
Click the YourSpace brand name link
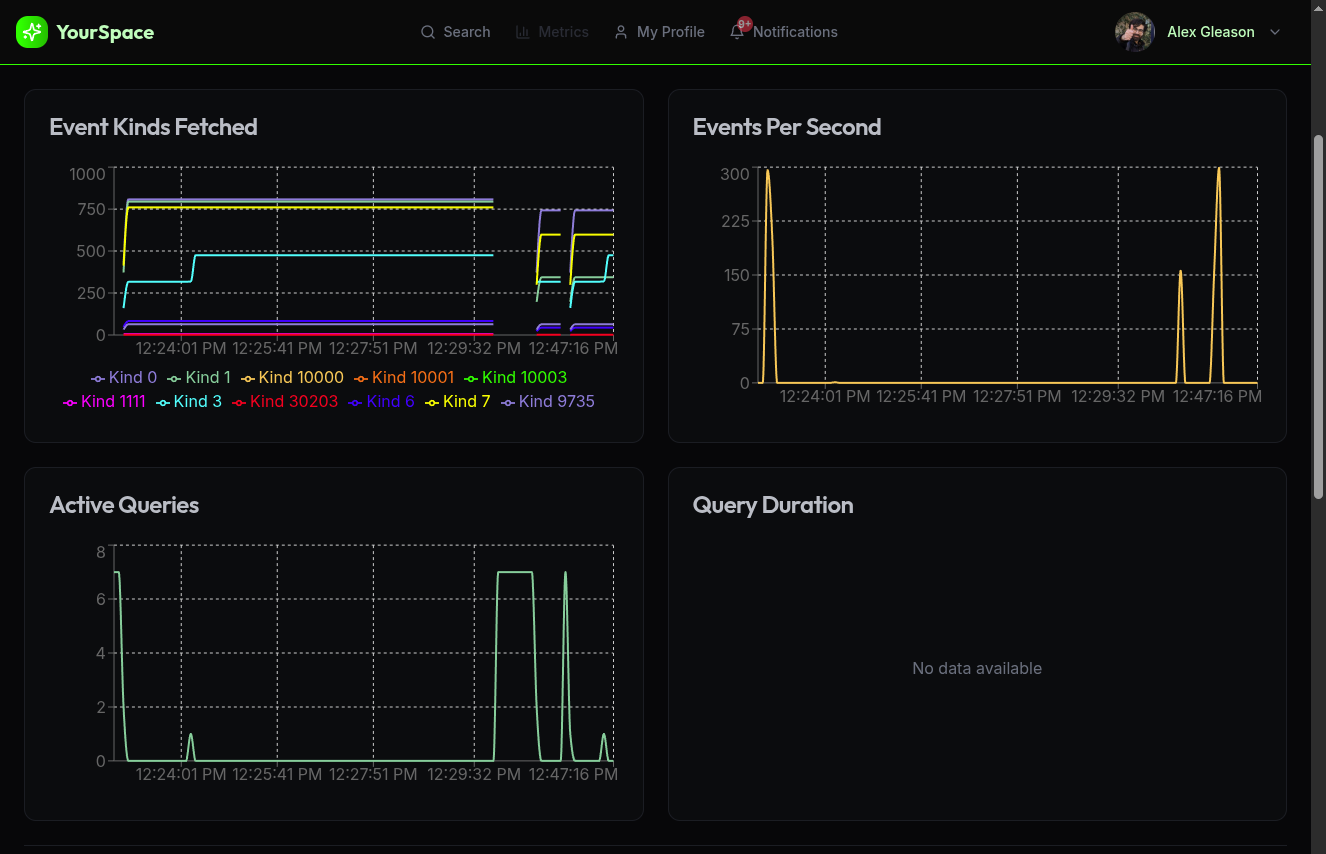coord(105,32)
